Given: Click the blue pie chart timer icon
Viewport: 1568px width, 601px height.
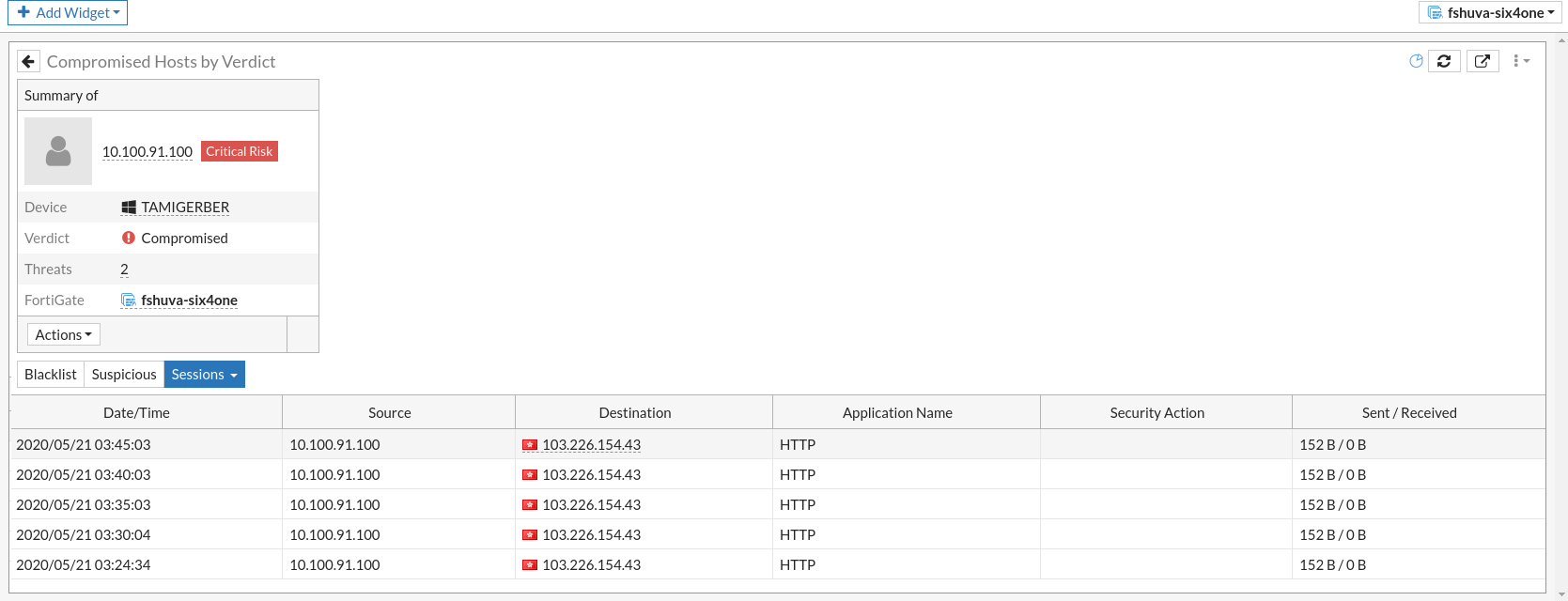Looking at the screenshot, I should click(1416, 62).
